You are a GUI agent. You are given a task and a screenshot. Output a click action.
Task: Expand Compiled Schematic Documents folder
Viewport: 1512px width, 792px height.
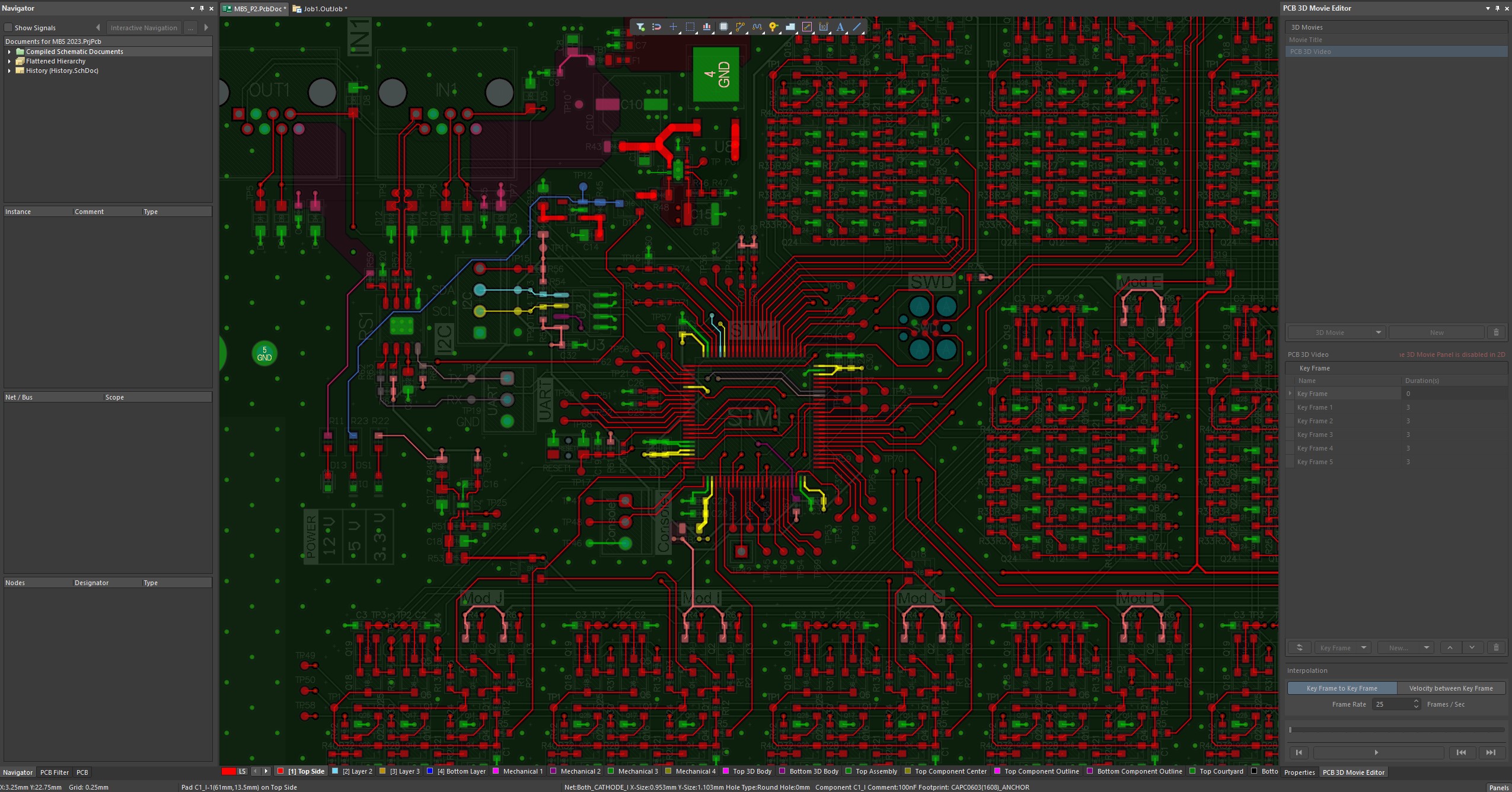click(x=9, y=52)
